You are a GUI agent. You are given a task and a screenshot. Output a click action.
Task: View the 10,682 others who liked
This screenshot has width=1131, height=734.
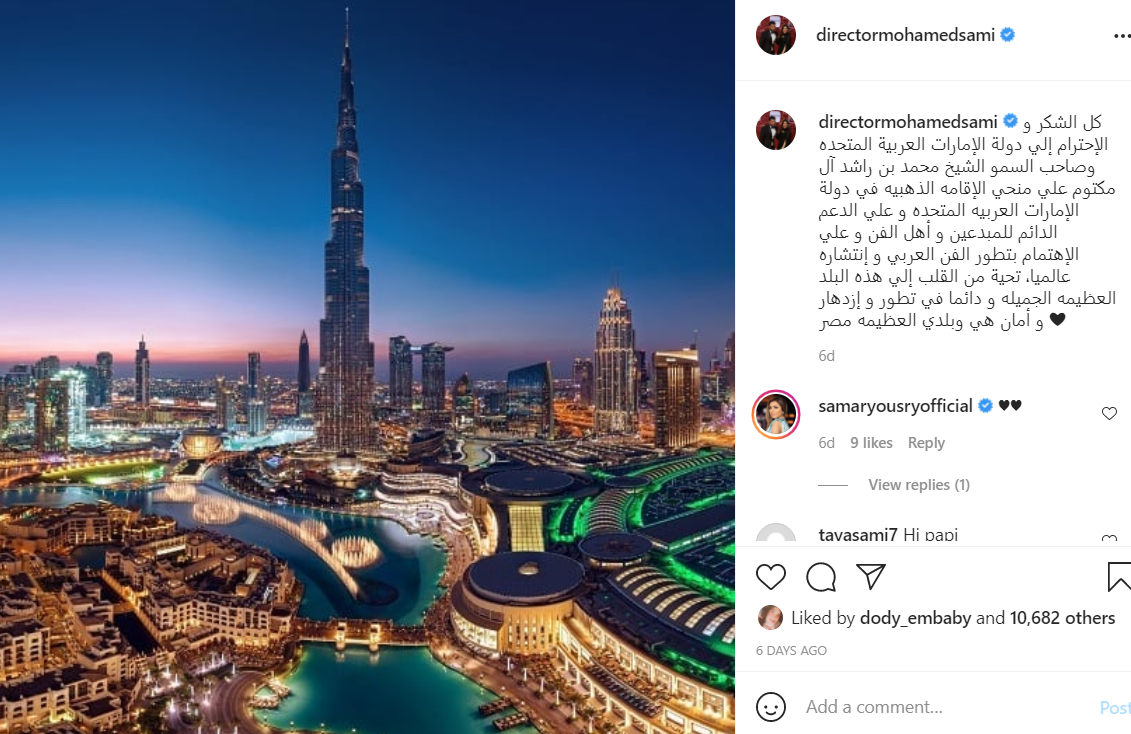pyautogui.click(x=1062, y=618)
